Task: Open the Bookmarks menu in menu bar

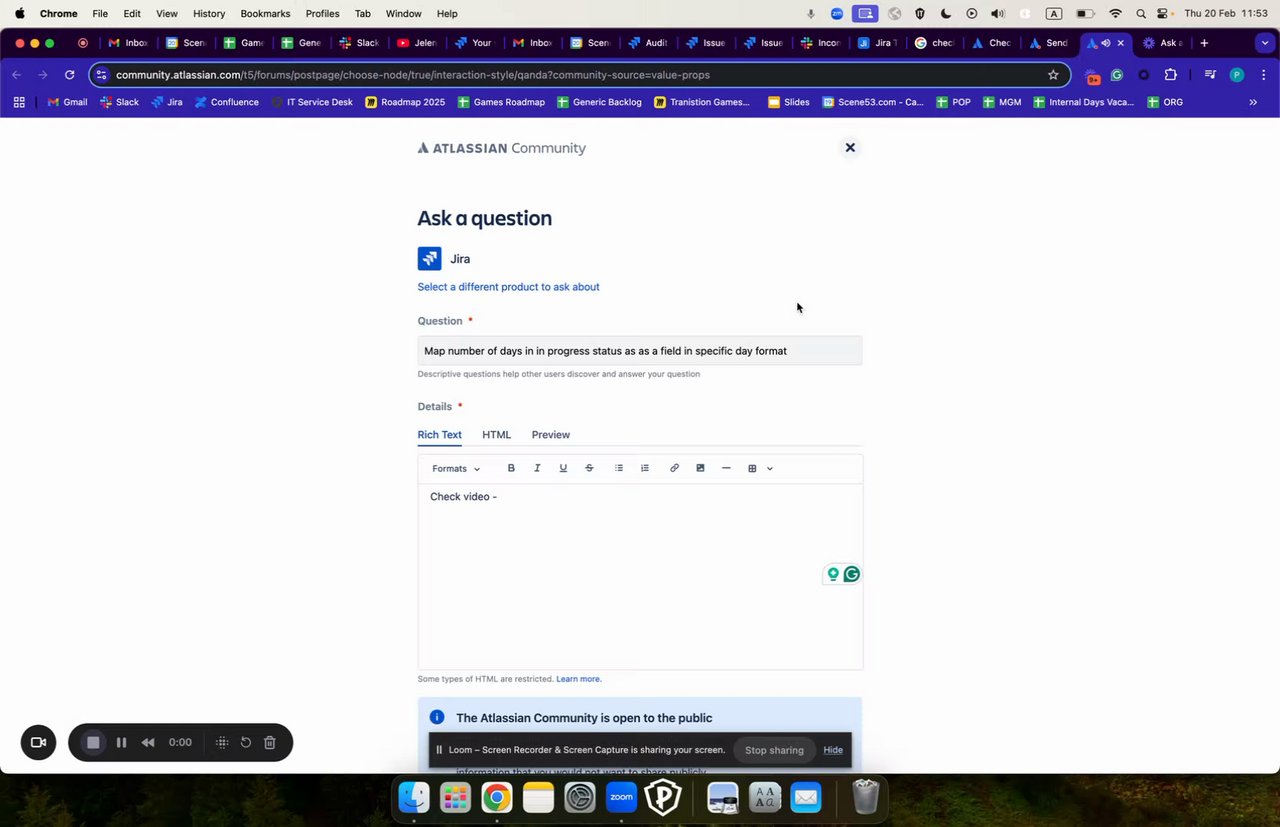Action: (x=265, y=13)
